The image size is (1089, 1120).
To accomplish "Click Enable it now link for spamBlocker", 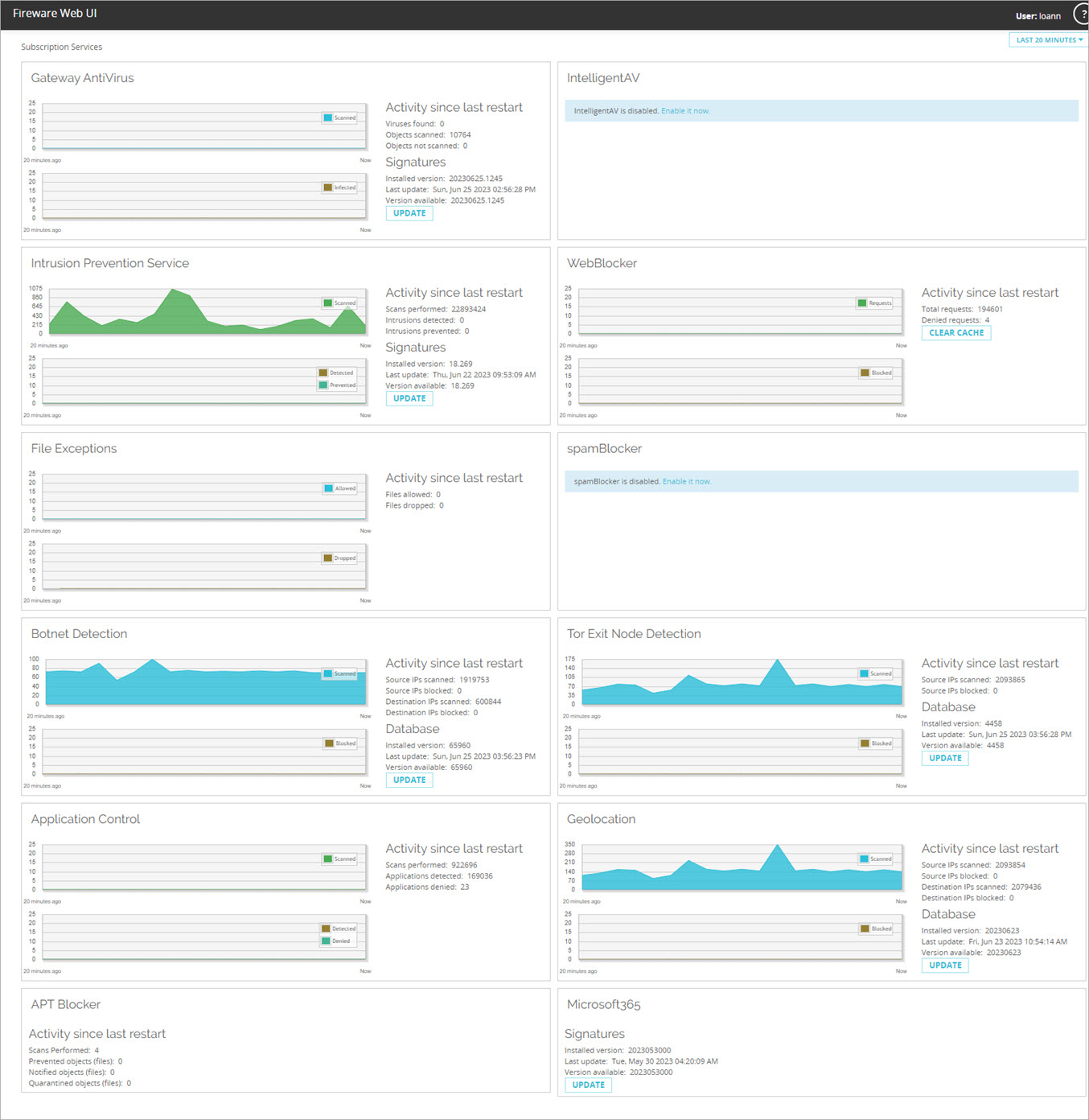I will point(686,482).
